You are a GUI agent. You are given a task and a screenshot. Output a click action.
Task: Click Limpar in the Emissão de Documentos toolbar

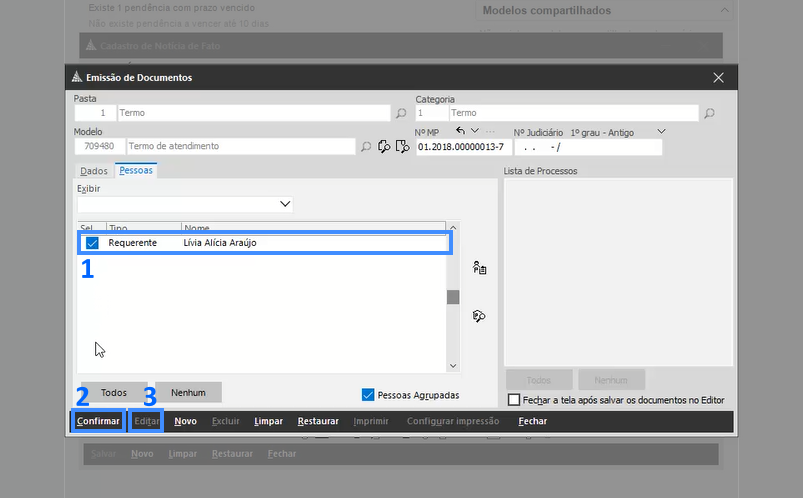tap(268, 421)
